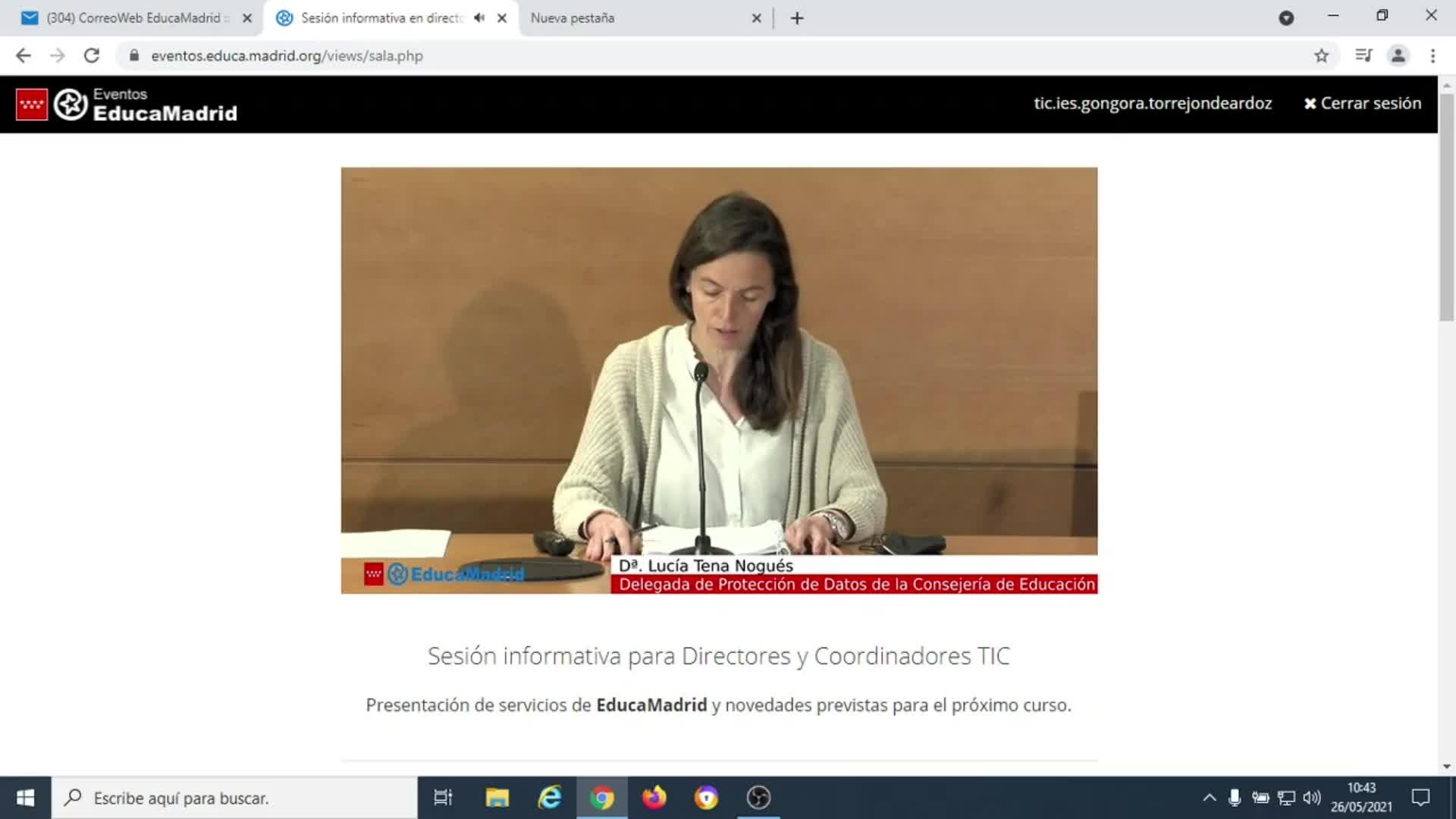Image resolution: width=1456 pixels, height=819 pixels.
Task: Open the Chrome profile avatar
Action: tap(1398, 55)
